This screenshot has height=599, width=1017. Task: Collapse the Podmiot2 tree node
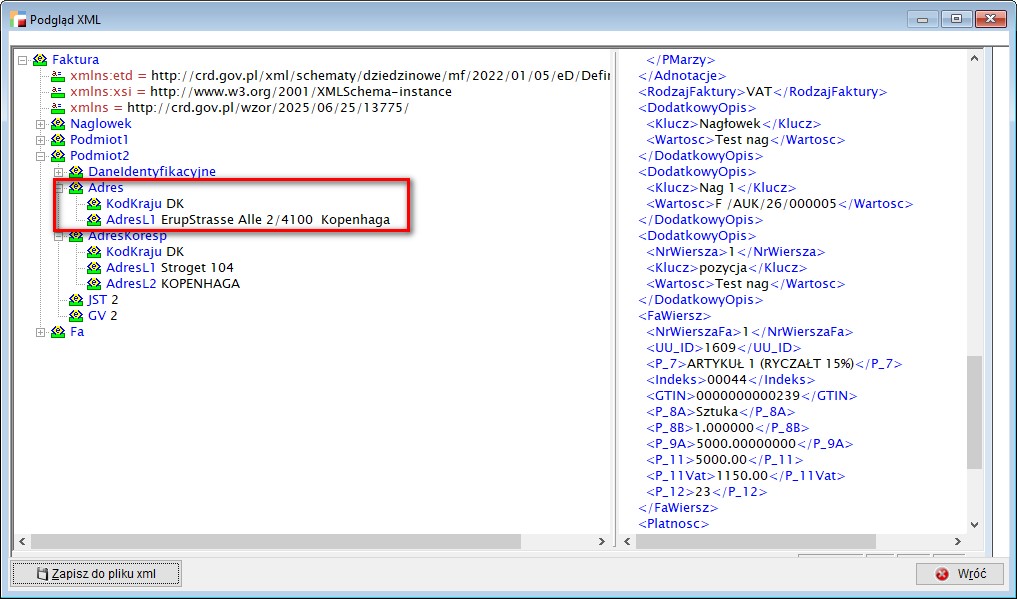[x=41, y=156]
